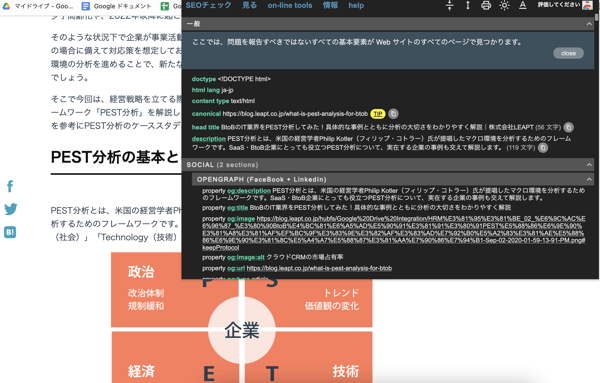The width and height of the screenshot is (600, 383).
Task: Click the 評価してください rating link
Action: (x=559, y=5)
